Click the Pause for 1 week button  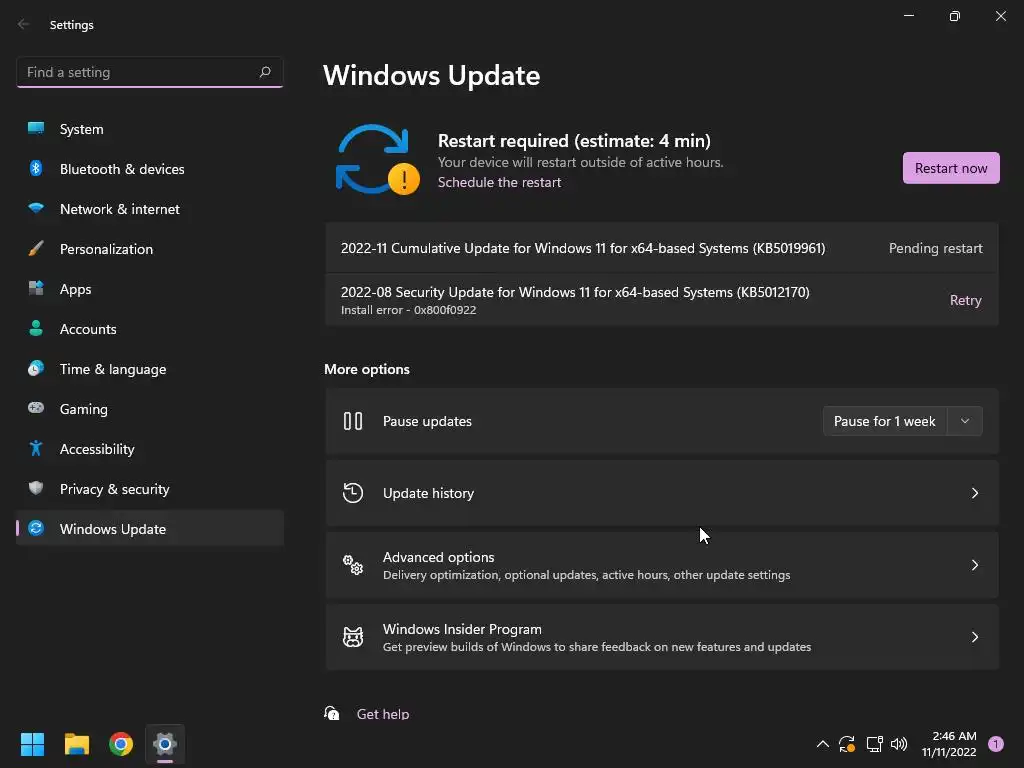pyautogui.click(x=885, y=421)
